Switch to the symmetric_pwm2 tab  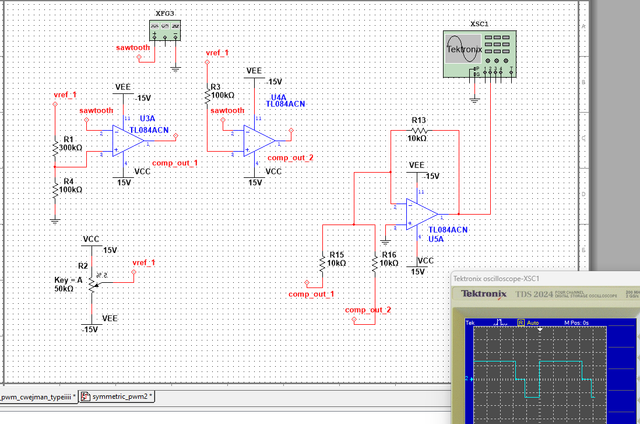pos(117,396)
